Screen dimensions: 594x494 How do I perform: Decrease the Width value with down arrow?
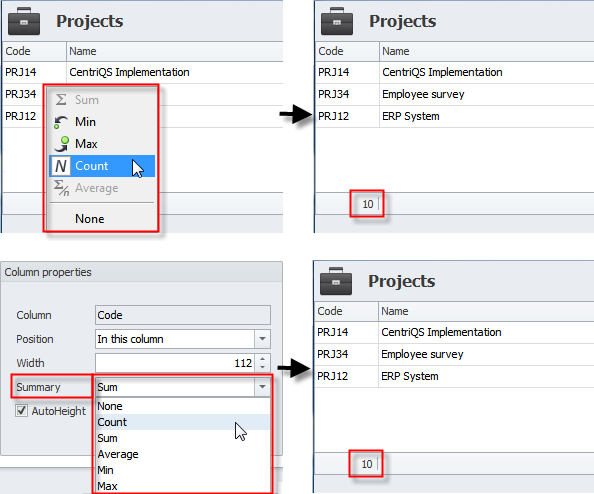(x=263, y=367)
